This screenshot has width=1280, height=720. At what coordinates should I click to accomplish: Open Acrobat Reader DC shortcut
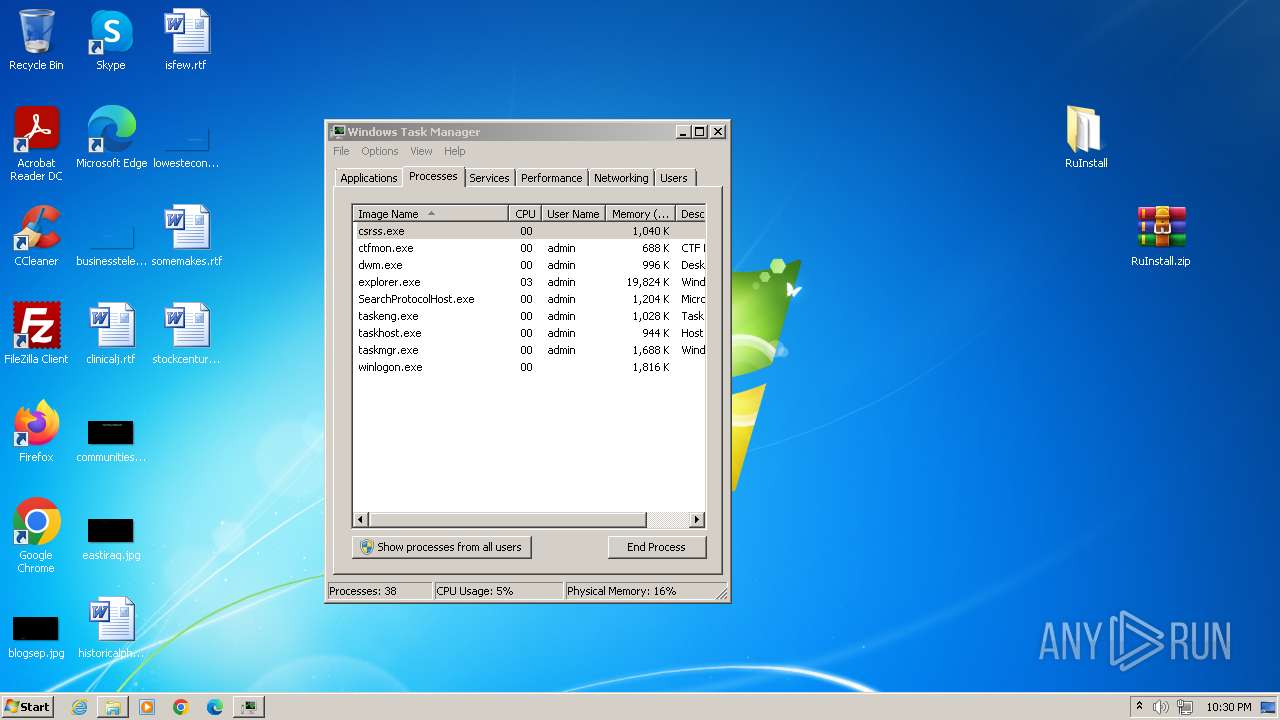(x=36, y=144)
